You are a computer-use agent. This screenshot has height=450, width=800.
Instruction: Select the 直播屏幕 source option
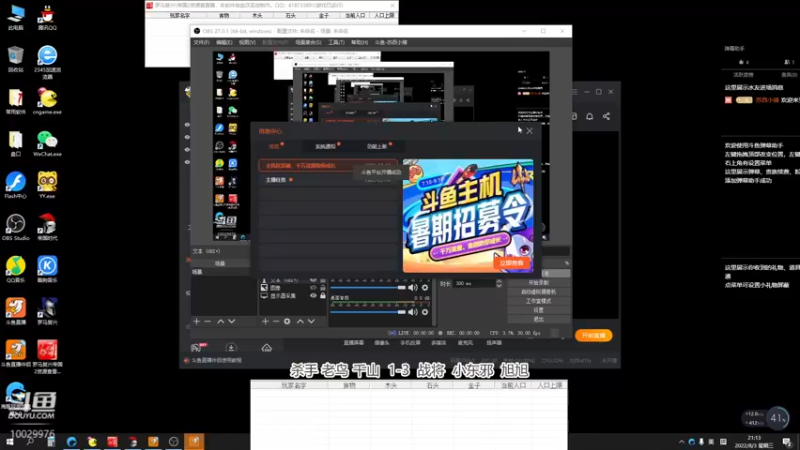(x=353, y=343)
